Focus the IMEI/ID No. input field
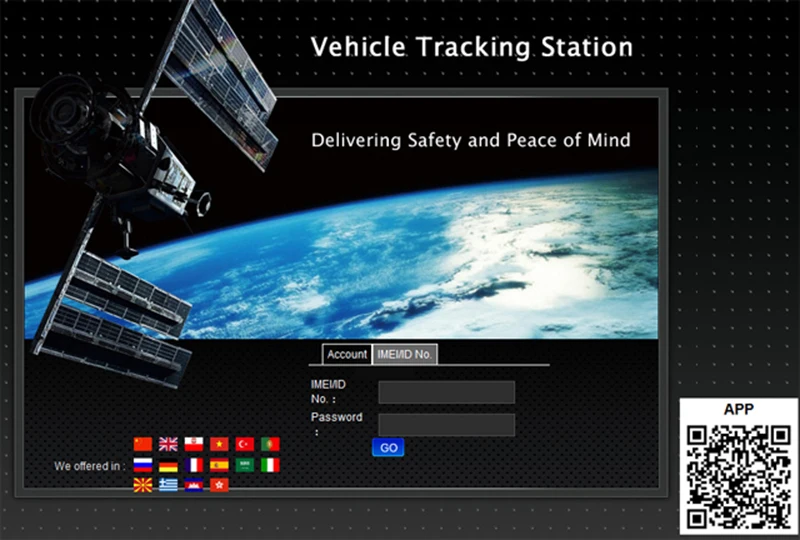Viewport: 800px width, 540px height. (x=446, y=392)
